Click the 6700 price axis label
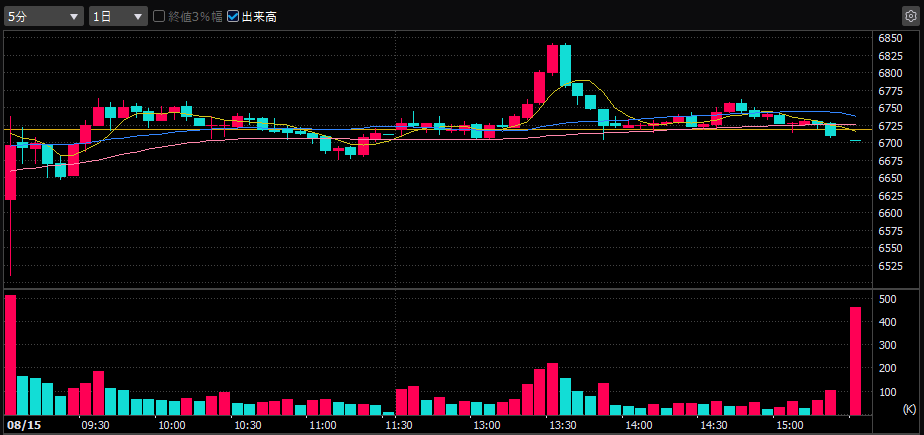Image resolution: width=924 pixels, height=435 pixels. coord(890,143)
